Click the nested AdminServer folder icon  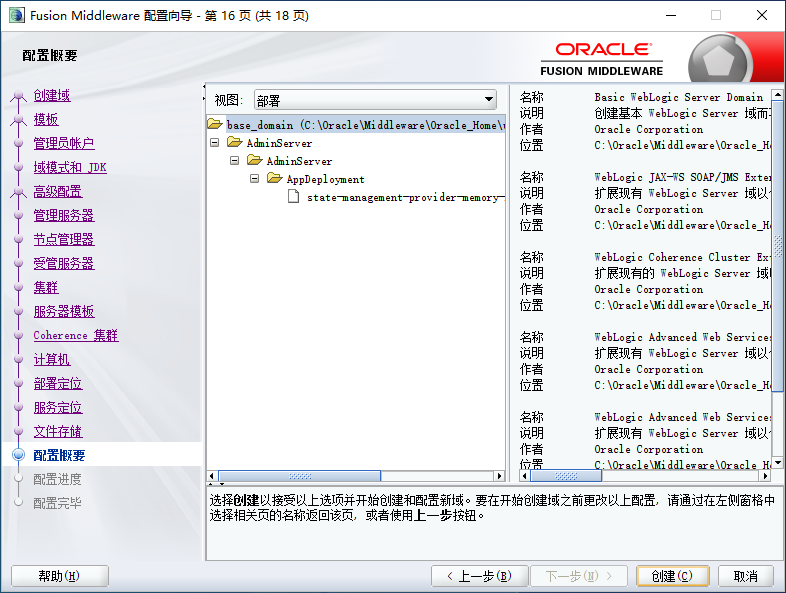click(255, 160)
